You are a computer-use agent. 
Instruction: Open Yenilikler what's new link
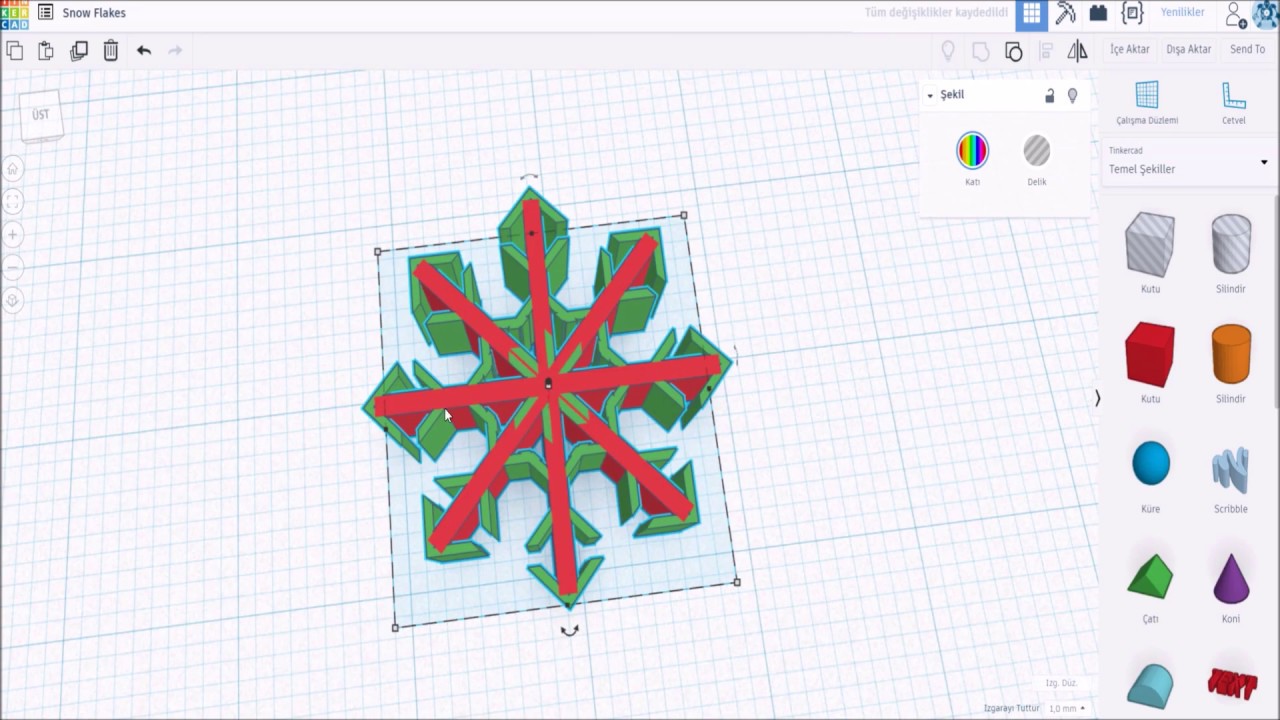[x=1182, y=13]
